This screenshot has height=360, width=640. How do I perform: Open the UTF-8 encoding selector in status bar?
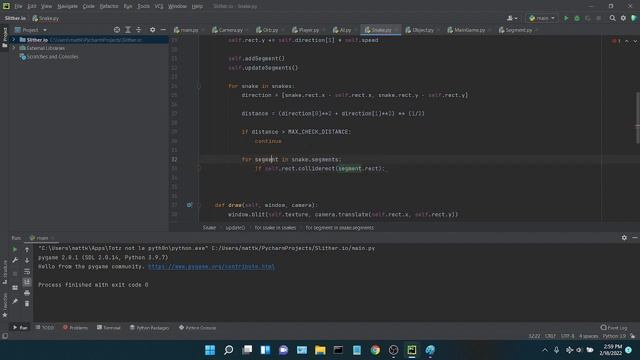(567, 336)
